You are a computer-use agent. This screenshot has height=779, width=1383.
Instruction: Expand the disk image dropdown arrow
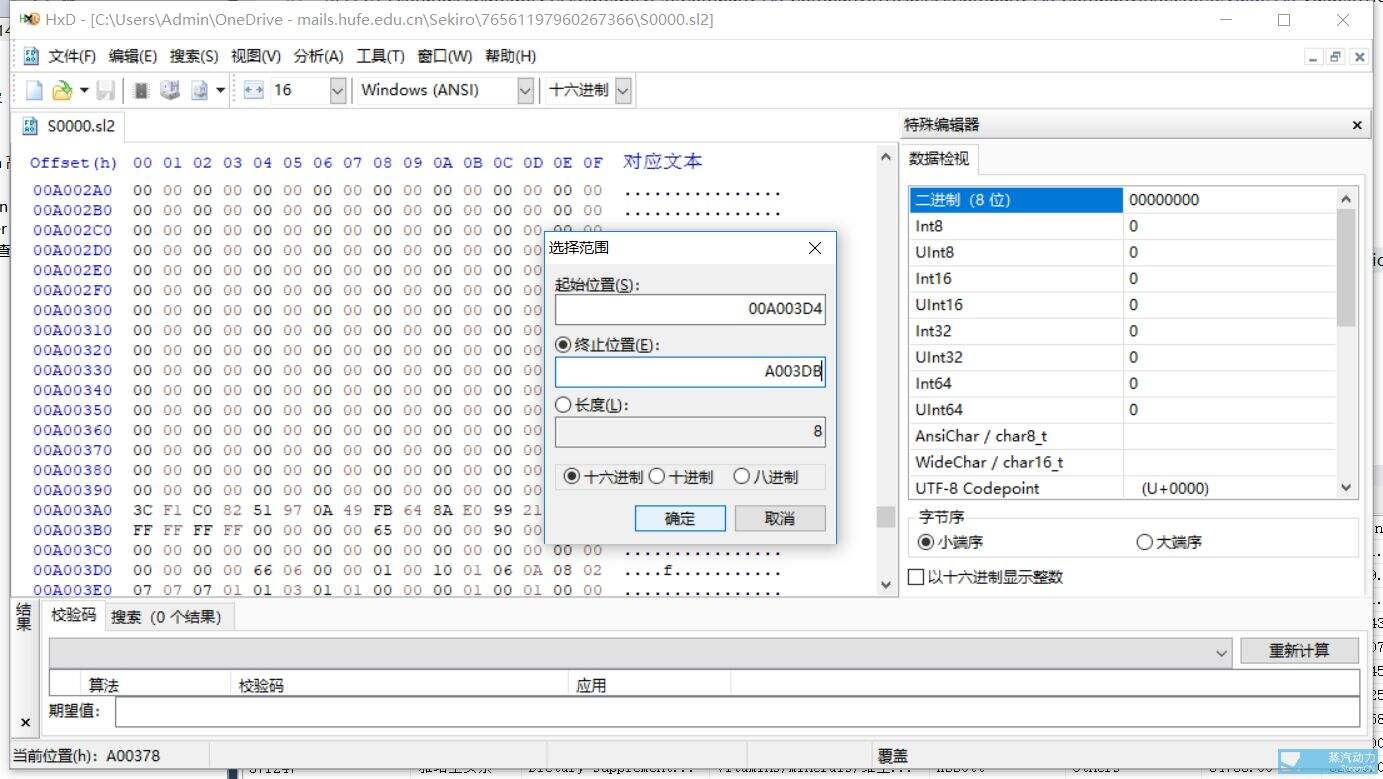(x=220, y=90)
